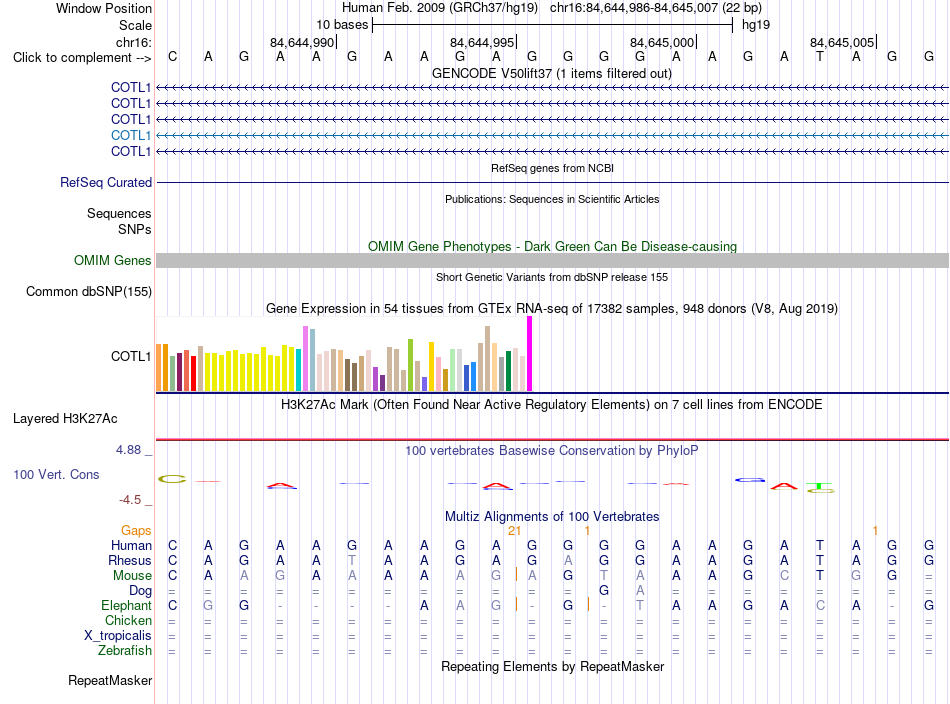Image resolution: width=950 pixels, height=704 pixels.
Task: Select the X_tropicalis alignment row label
Action: (118, 636)
